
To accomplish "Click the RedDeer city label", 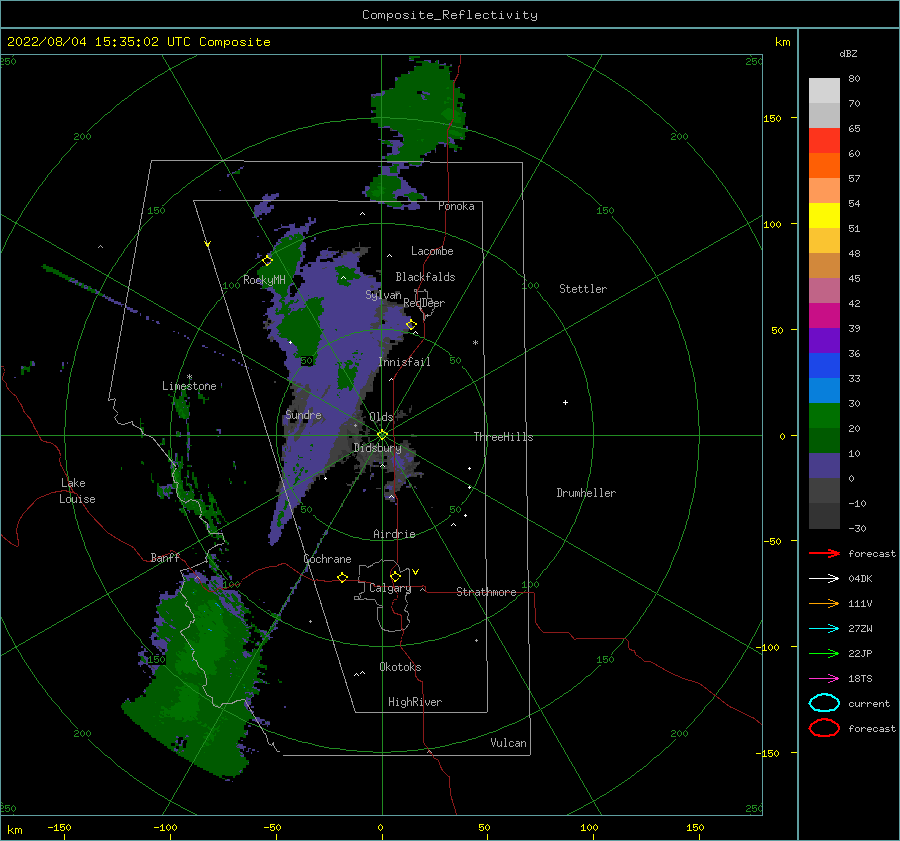I will pyautogui.click(x=424, y=303).
